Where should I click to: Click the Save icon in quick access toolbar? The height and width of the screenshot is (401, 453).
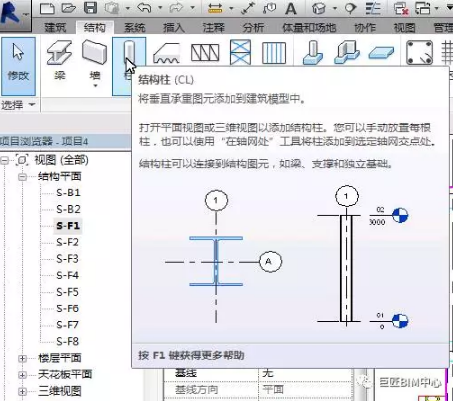(90, 8)
